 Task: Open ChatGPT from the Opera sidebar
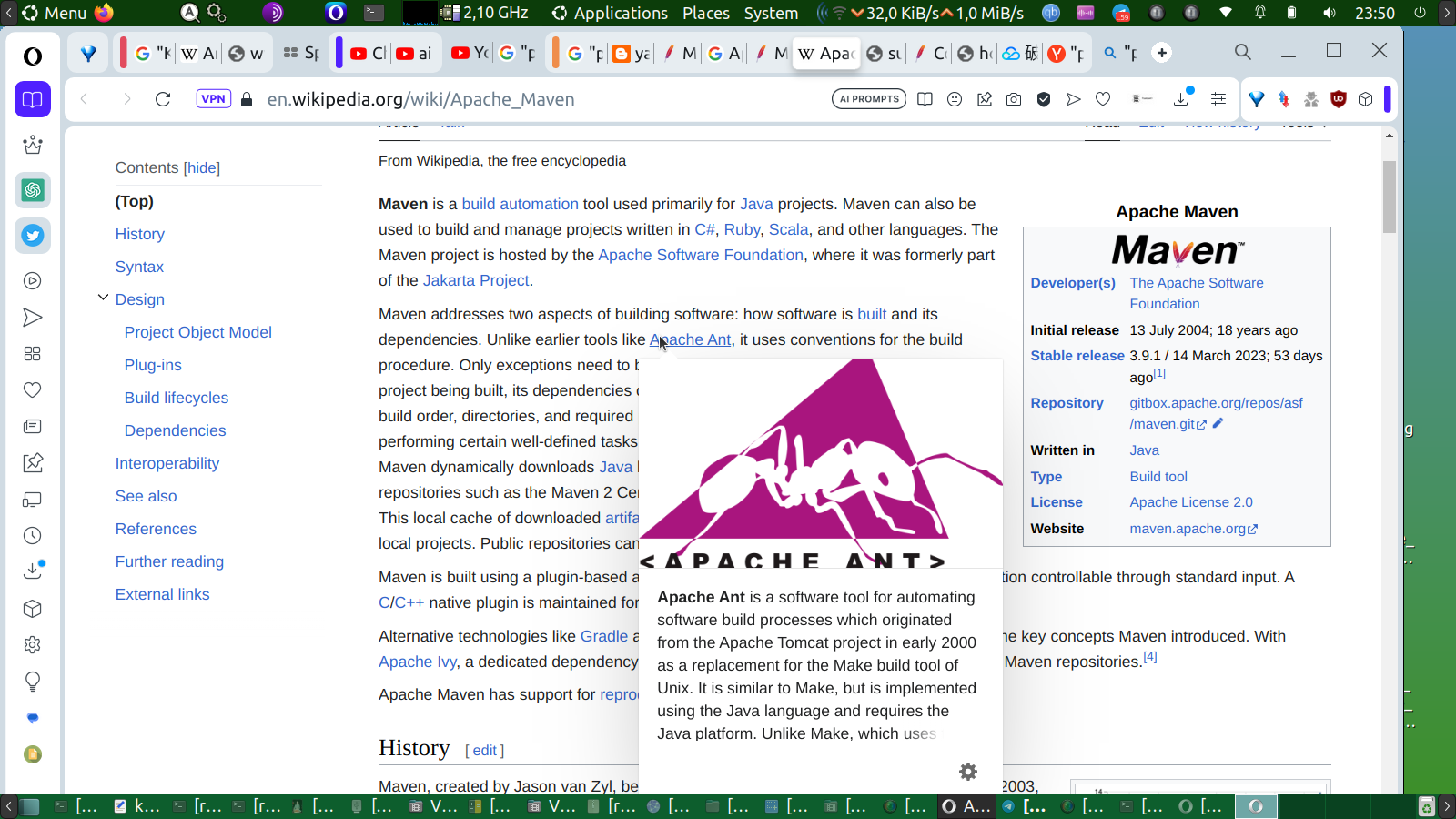pyautogui.click(x=33, y=190)
